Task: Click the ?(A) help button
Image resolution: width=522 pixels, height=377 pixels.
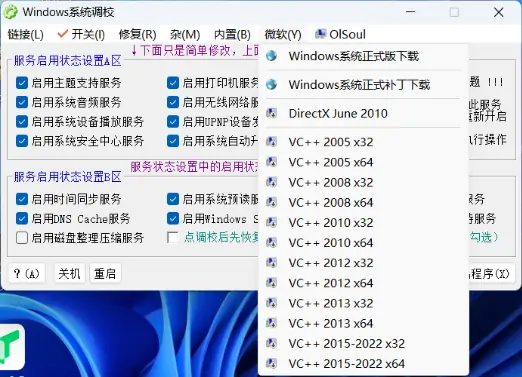Action: click(27, 274)
